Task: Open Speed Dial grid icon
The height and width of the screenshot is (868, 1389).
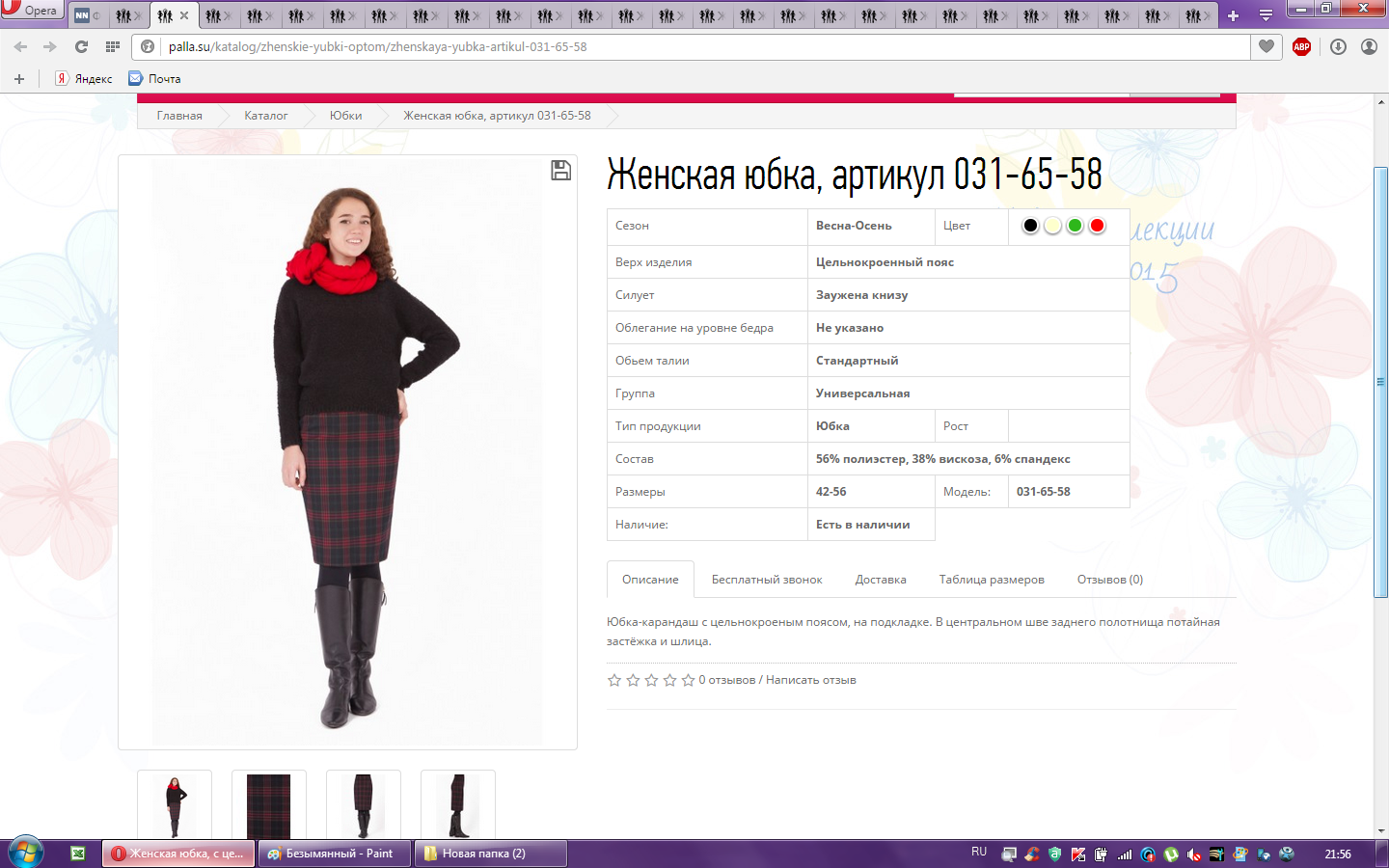Action: [x=113, y=46]
